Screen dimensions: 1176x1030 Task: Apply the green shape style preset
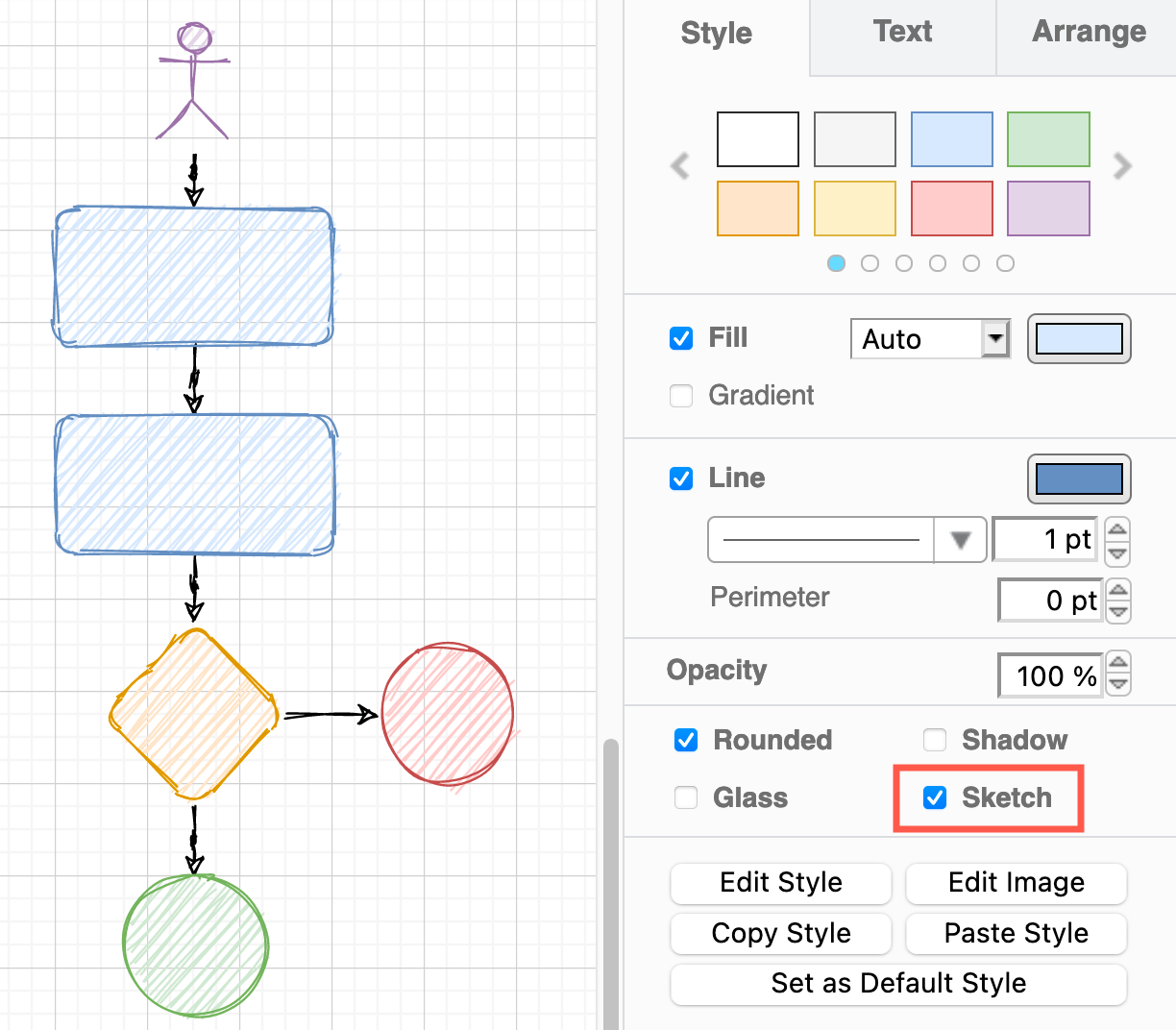1047,139
